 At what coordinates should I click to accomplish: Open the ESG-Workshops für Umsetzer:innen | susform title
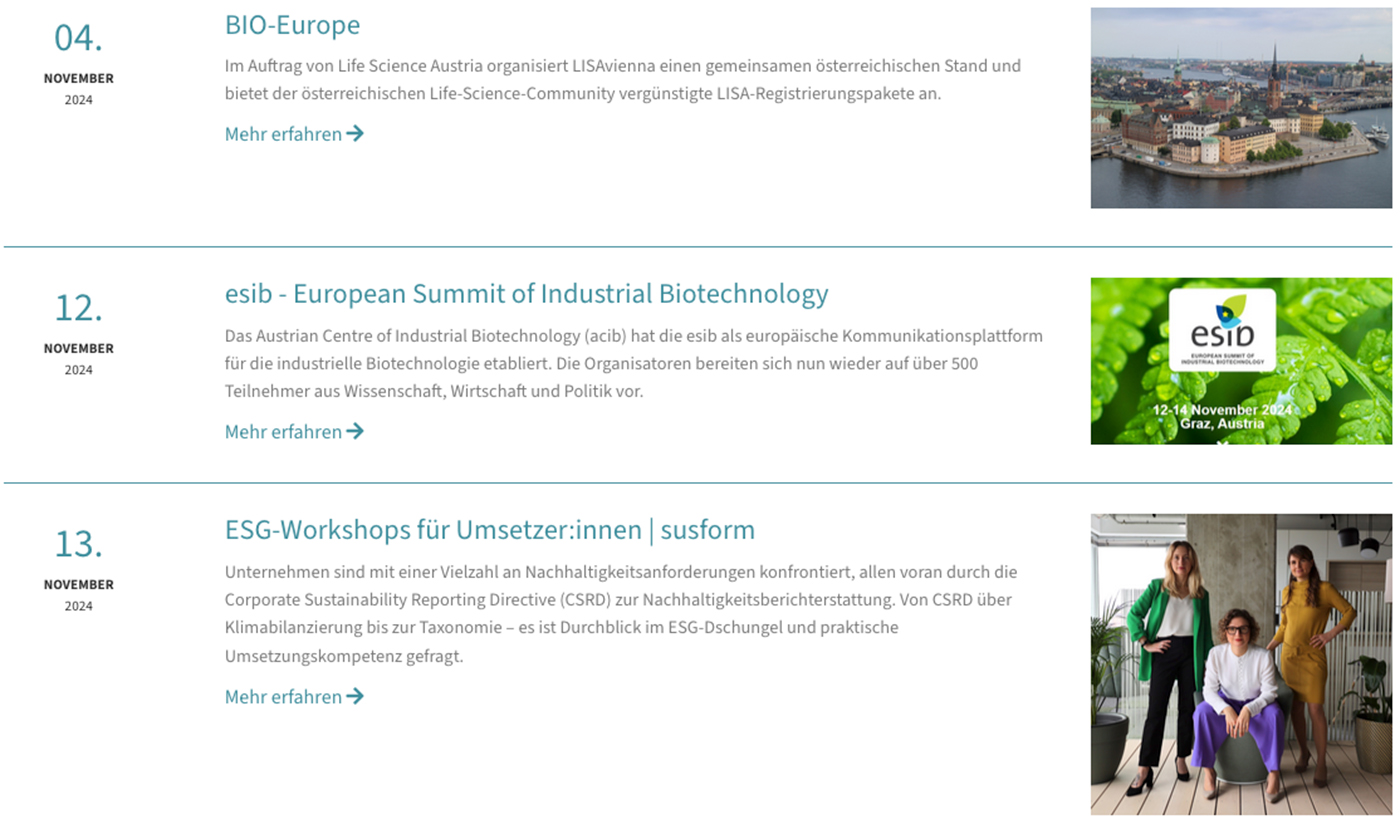coord(490,530)
